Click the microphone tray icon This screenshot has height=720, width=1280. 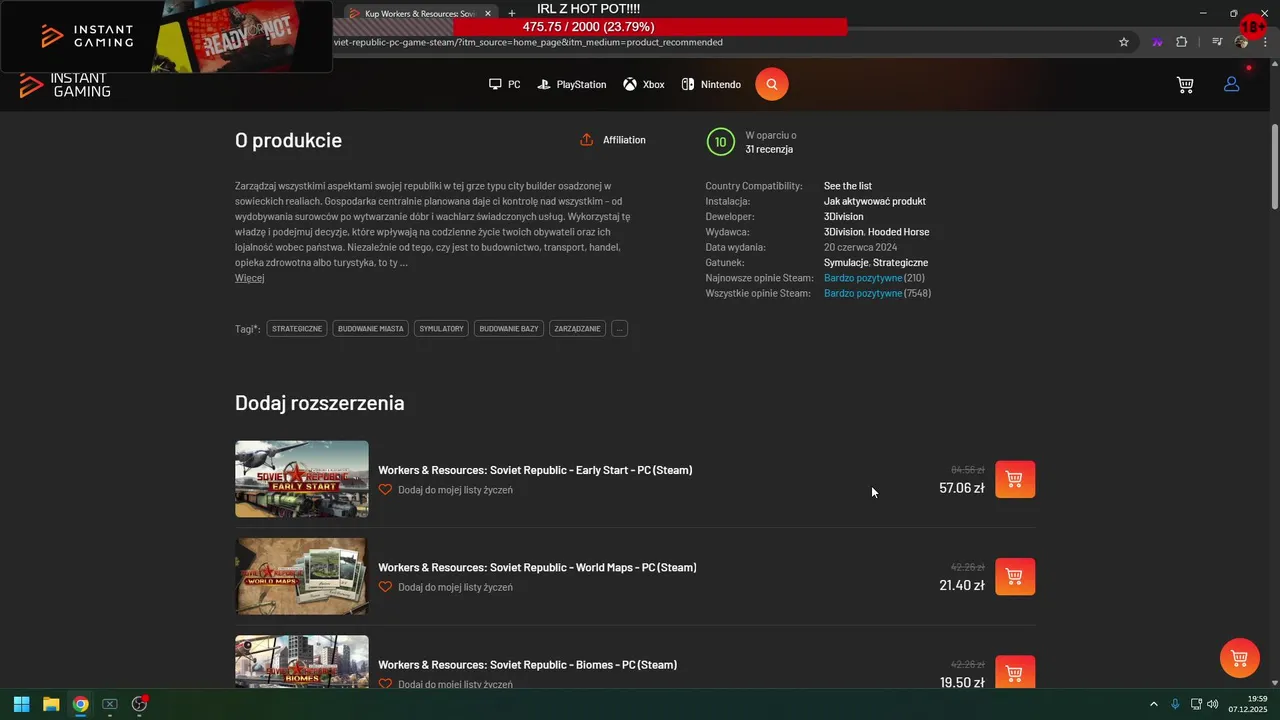(1176, 704)
